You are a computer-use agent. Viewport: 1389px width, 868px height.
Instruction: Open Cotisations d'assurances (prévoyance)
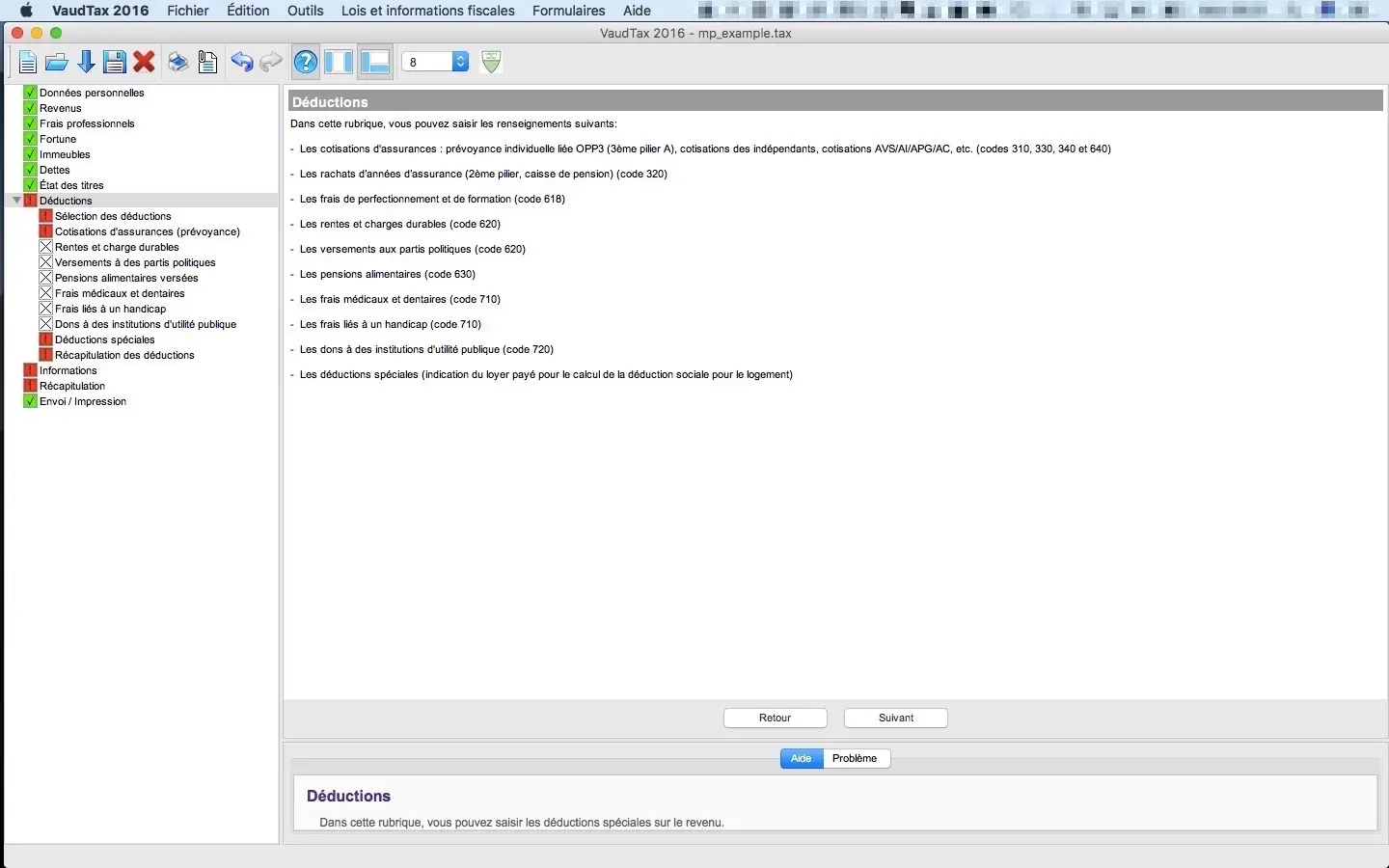pos(148,231)
